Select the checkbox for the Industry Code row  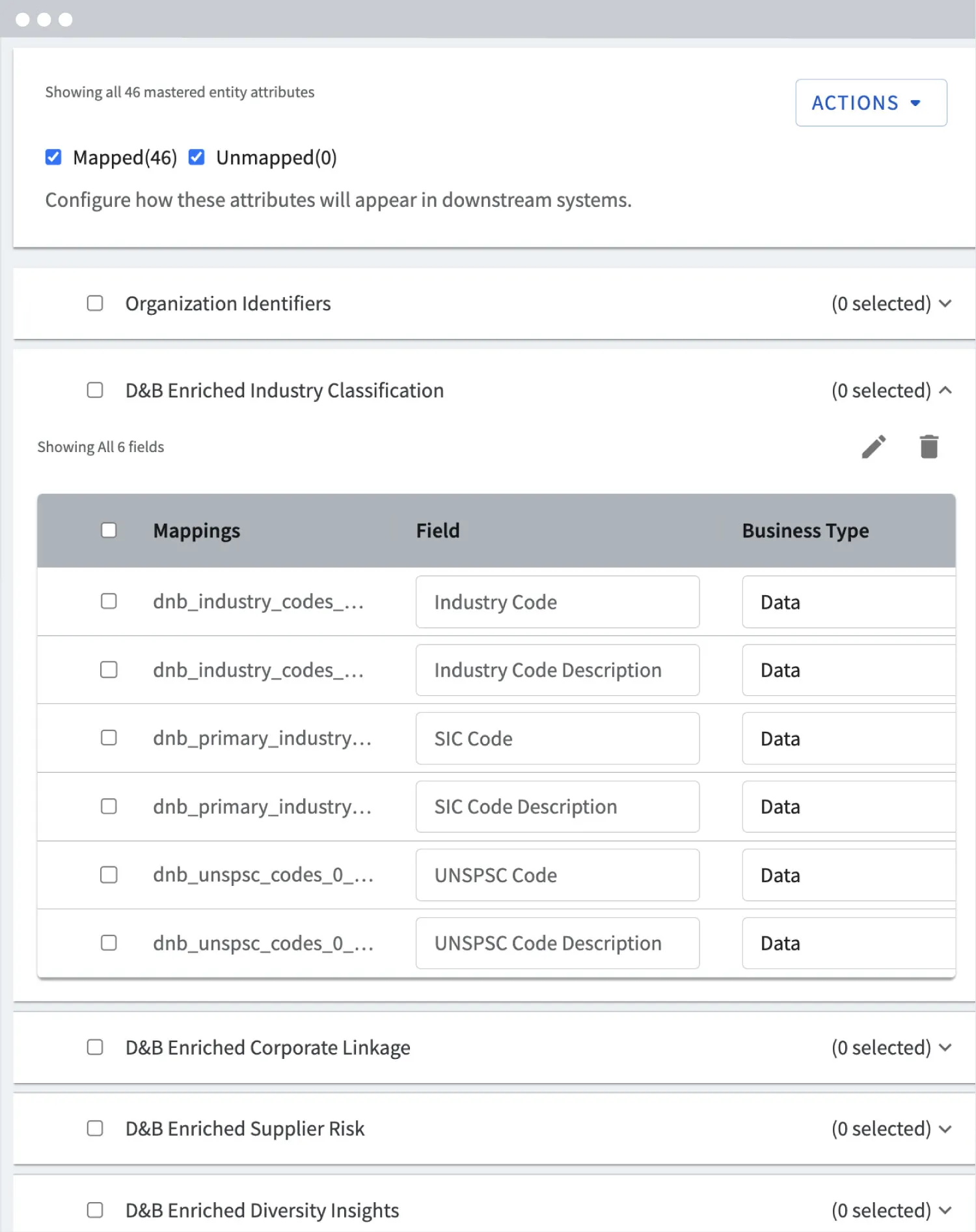click(109, 601)
